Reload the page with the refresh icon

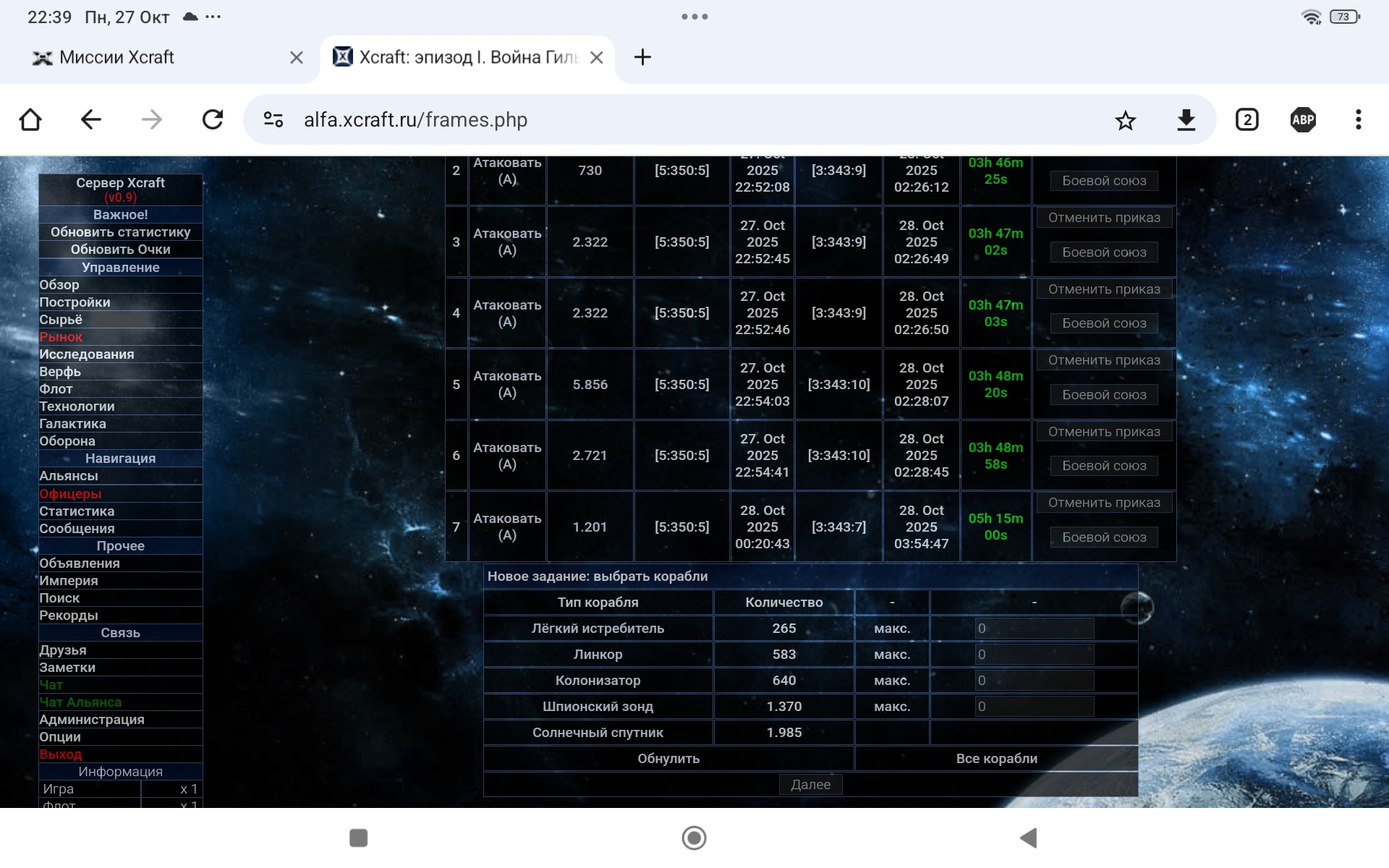point(213,119)
